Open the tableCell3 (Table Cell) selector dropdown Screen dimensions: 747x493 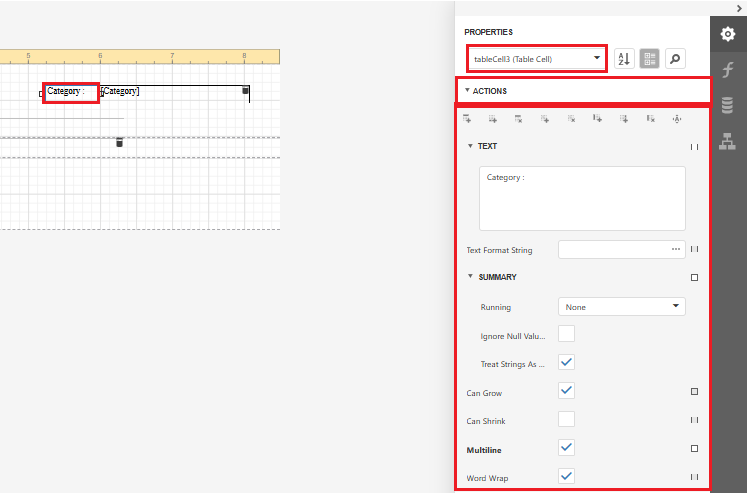tap(537, 59)
